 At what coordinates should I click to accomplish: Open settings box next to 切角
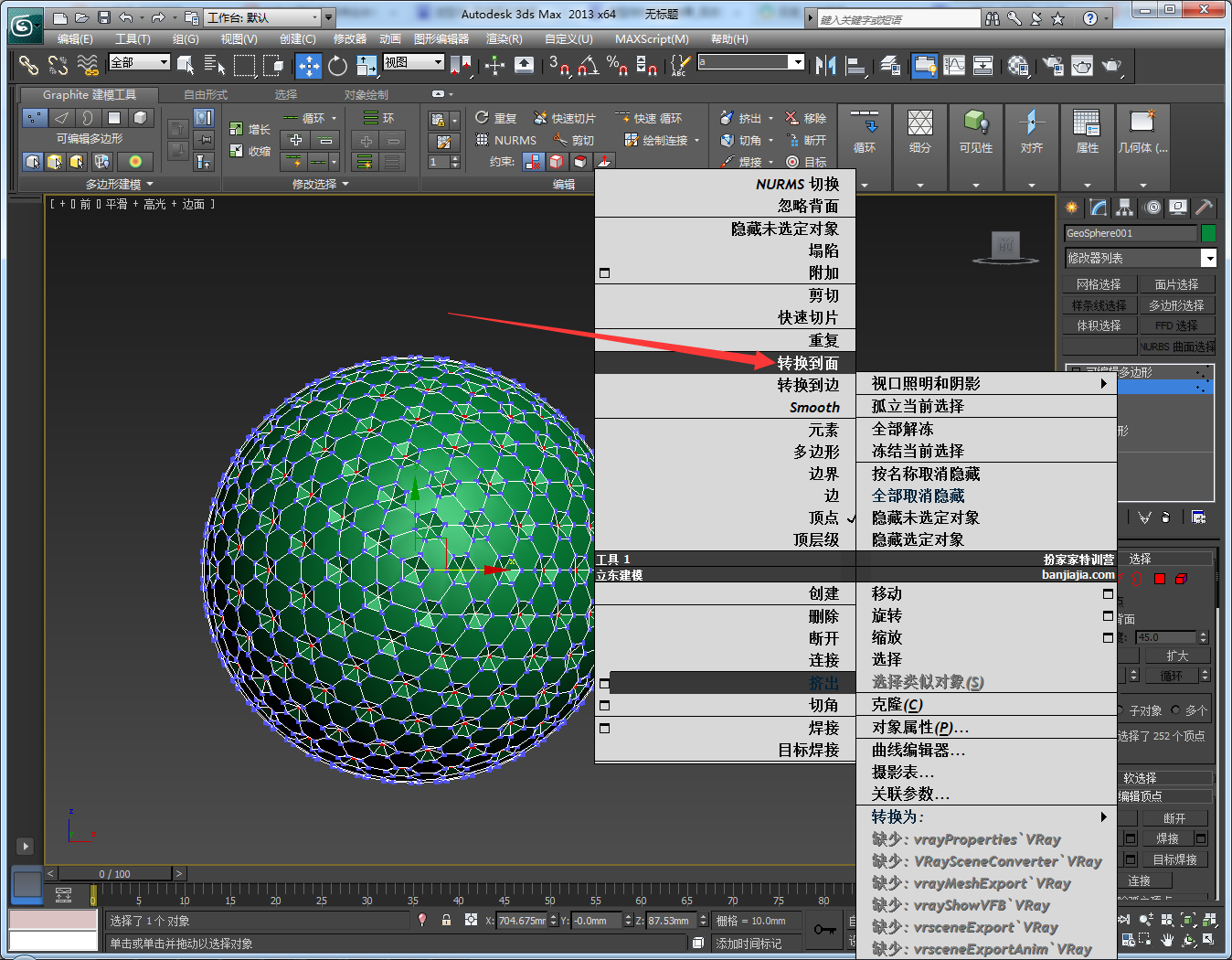point(604,706)
